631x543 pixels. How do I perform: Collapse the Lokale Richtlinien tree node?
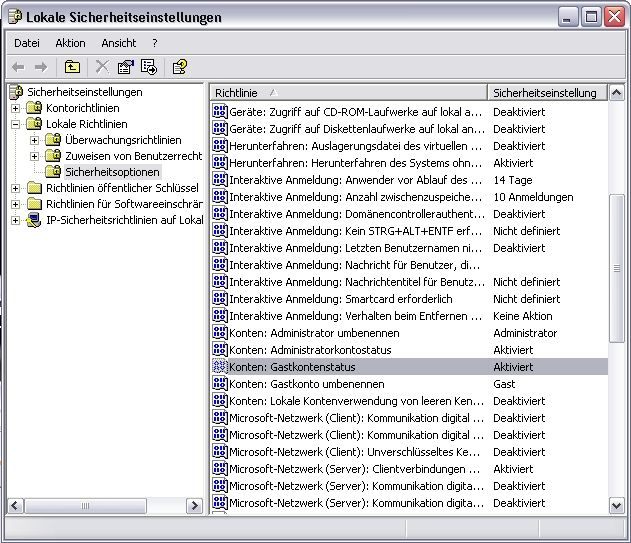tap(15, 124)
